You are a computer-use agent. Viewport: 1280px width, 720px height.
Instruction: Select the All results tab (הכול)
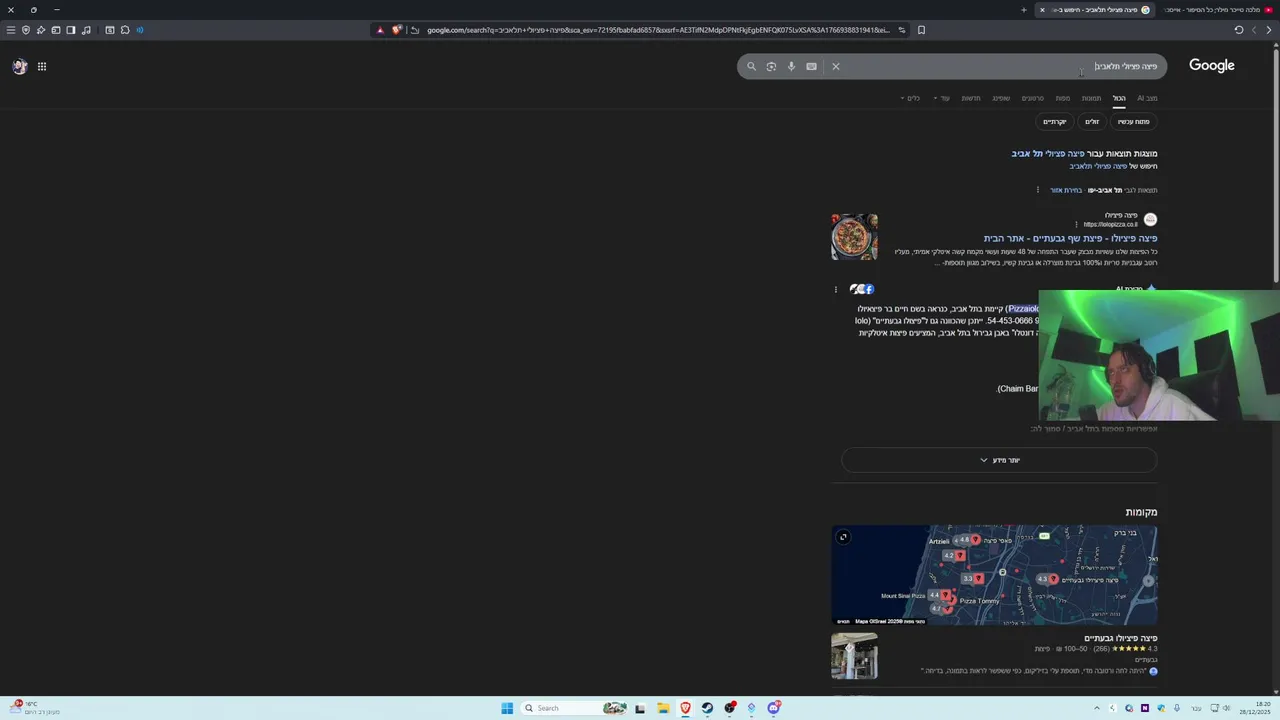pos(1119,98)
